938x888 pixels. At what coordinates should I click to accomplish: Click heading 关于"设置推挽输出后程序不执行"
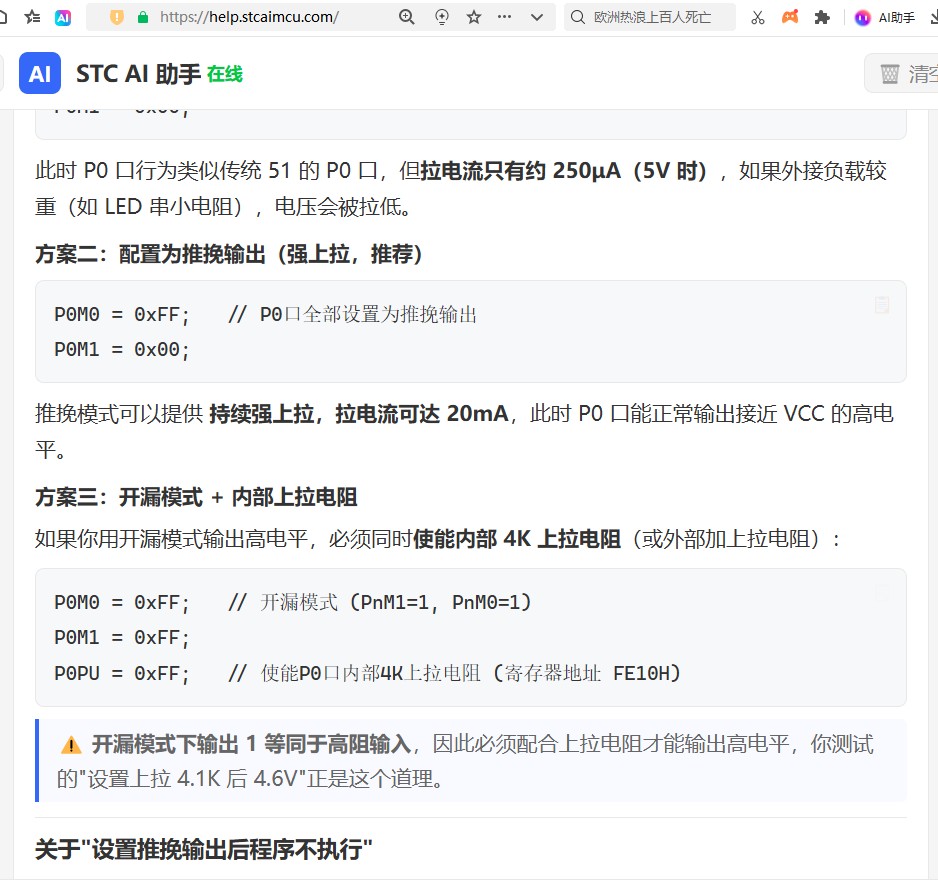click(204, 849)
